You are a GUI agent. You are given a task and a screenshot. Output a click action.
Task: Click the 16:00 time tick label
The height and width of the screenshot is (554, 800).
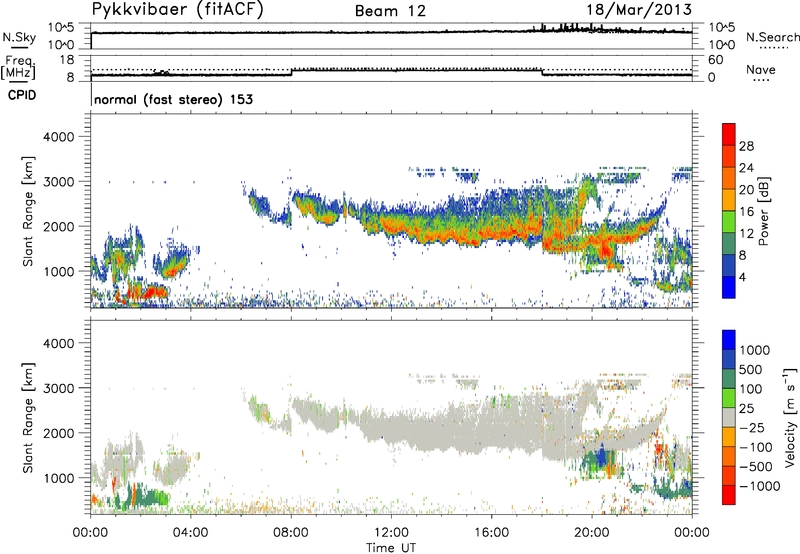pyautogui.click(x=491, y=533)
